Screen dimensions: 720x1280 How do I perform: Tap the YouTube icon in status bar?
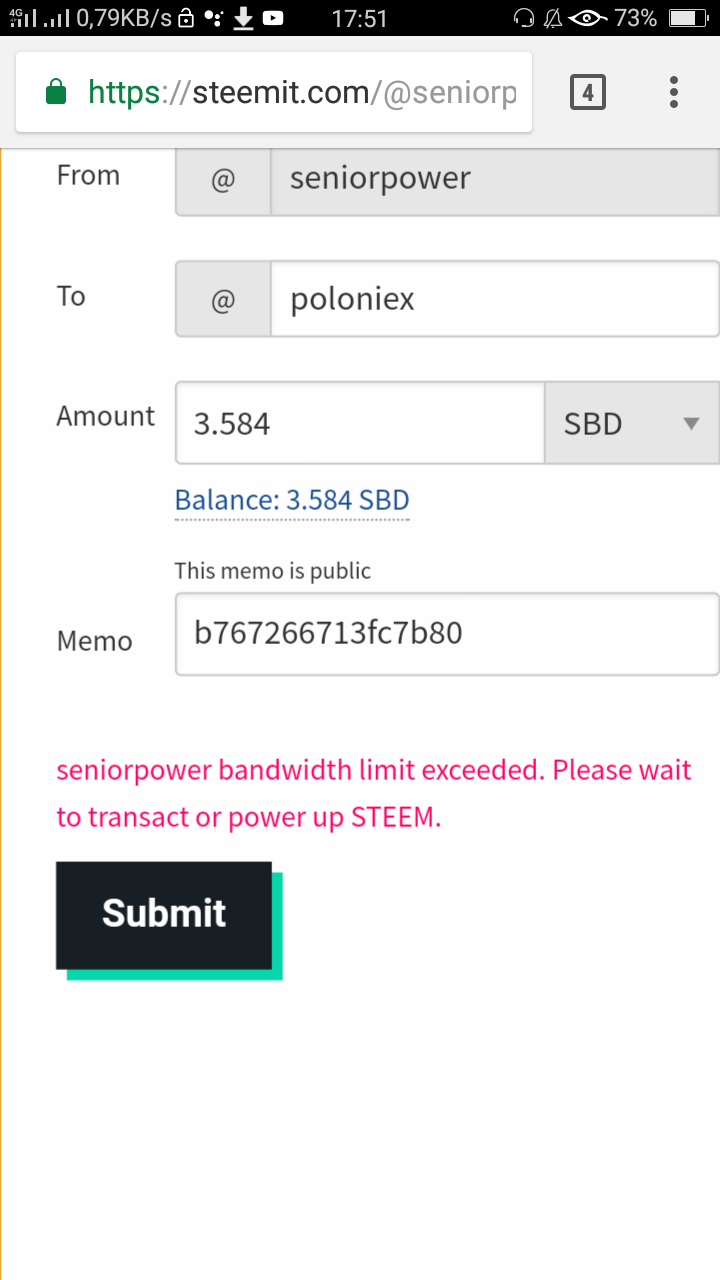272,18
